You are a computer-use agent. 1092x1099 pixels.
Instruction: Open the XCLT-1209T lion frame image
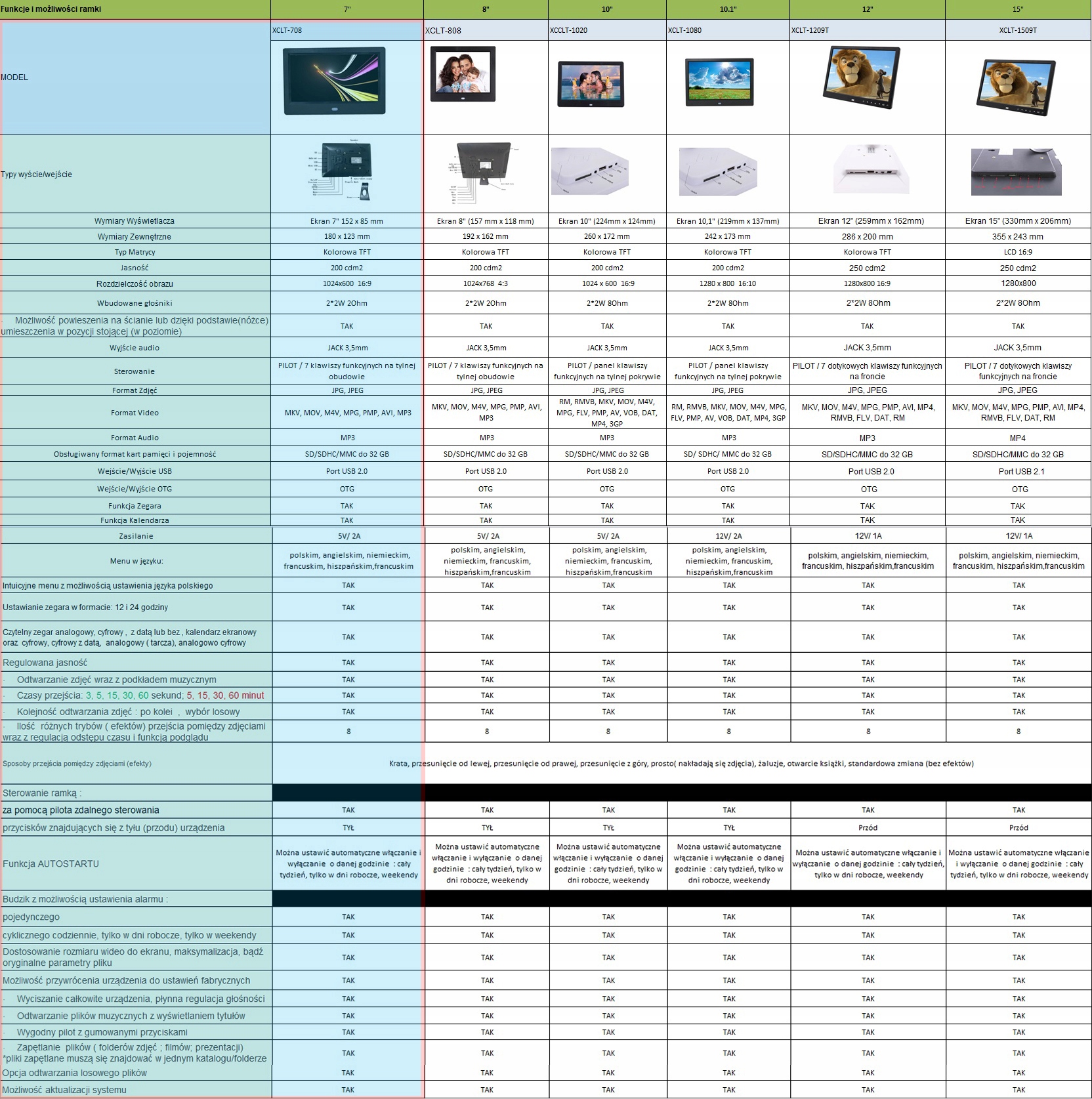862,78
